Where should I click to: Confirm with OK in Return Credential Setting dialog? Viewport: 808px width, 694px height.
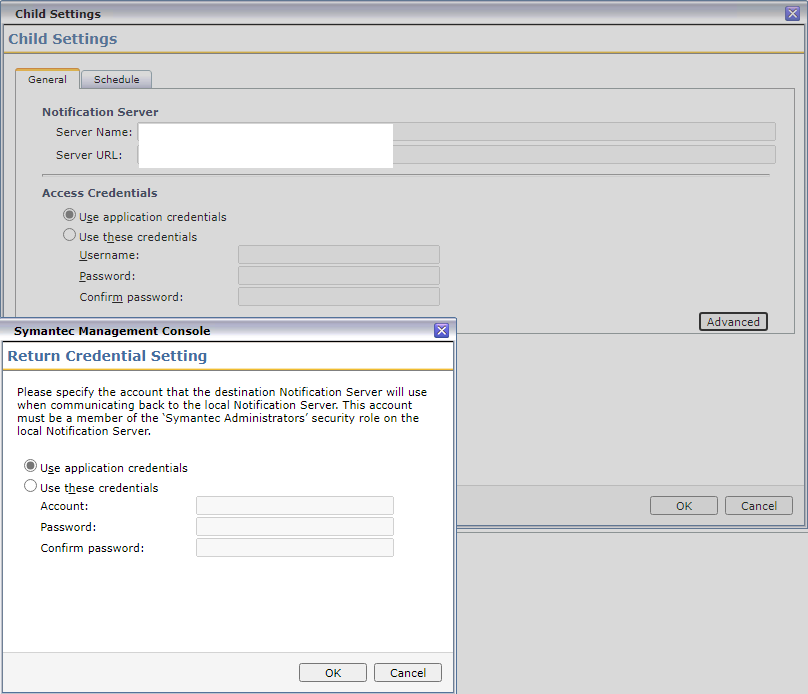(x=333, y=672)
